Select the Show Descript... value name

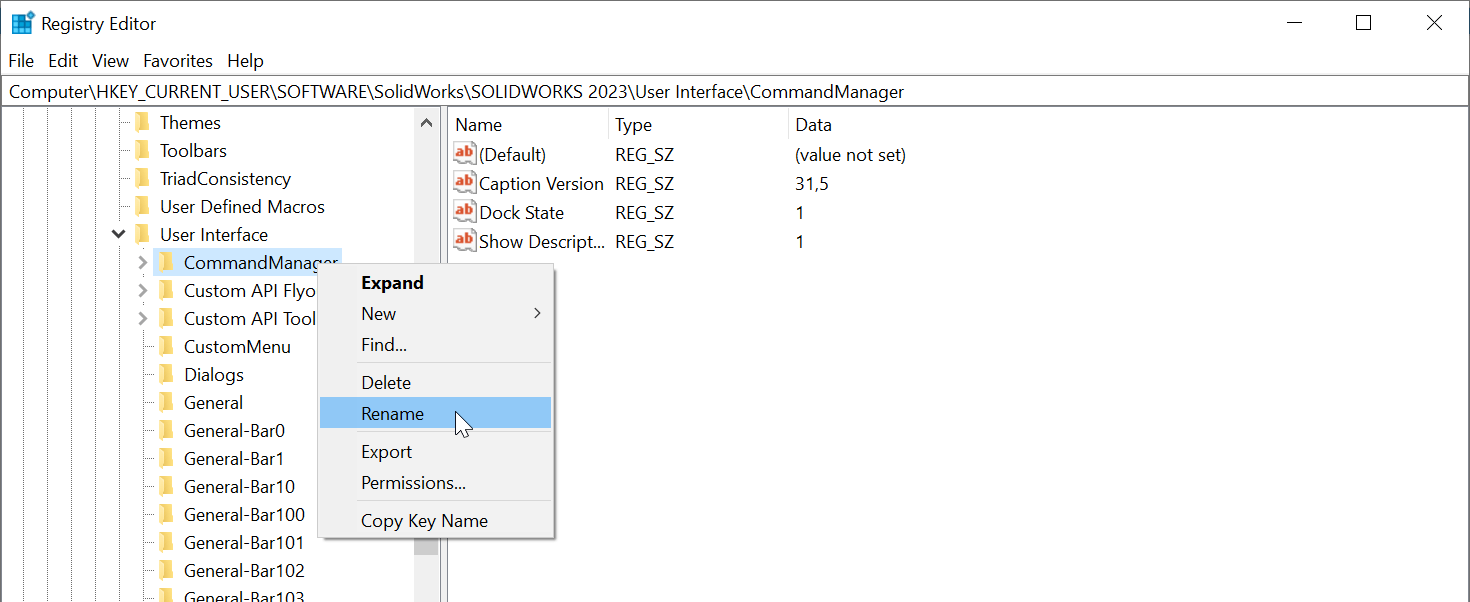coord(542,242)
